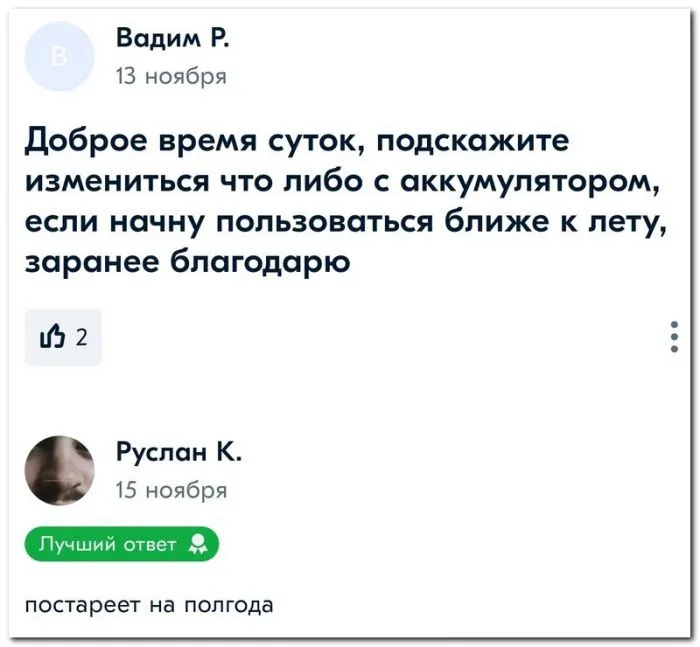Click the thumbs-up like icon

(x=51, y=337)
